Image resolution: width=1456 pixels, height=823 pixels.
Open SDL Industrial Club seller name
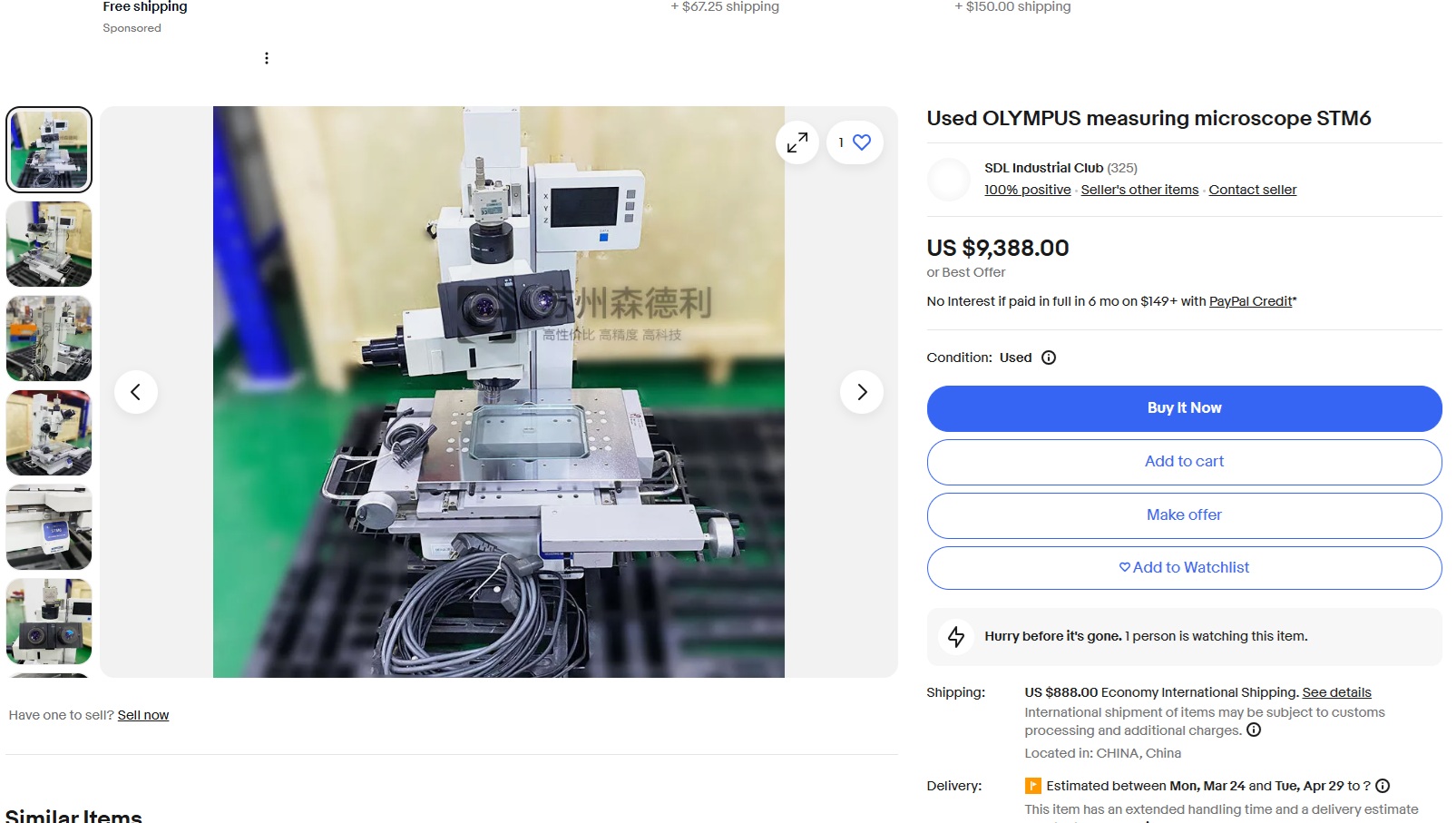pyautogui.click(x=1044, y=168)
